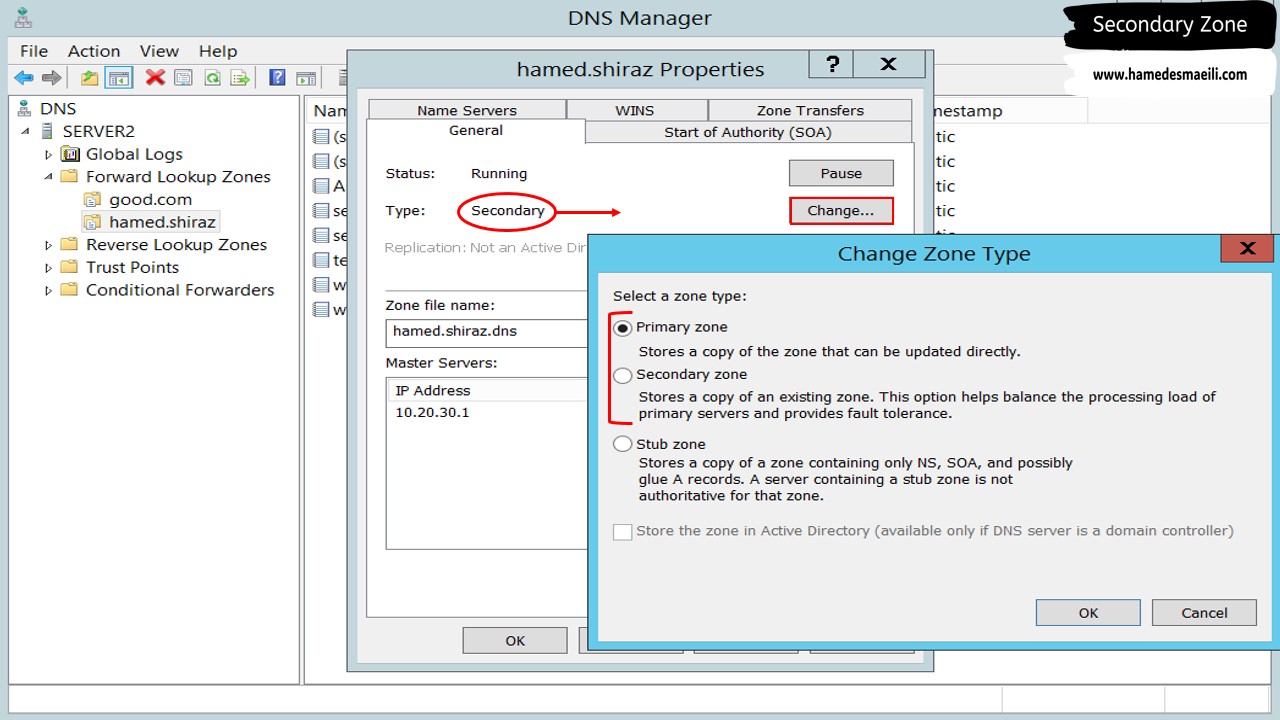Click the DNS Manager title bar app icon

(23, 17)
